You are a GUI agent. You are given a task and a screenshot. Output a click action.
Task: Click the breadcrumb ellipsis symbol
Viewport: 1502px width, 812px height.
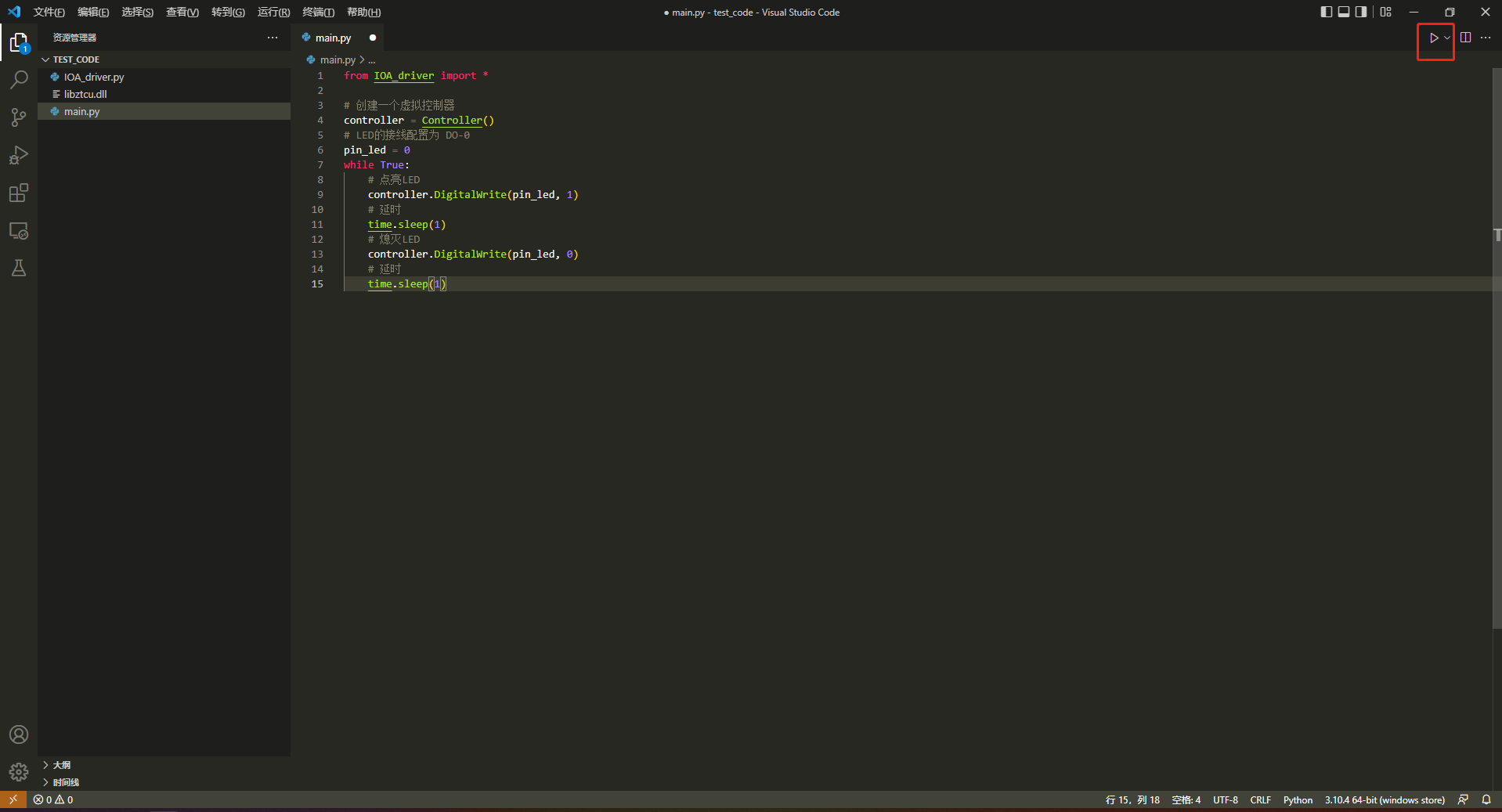pyautogui.click(x=372, y=60)
